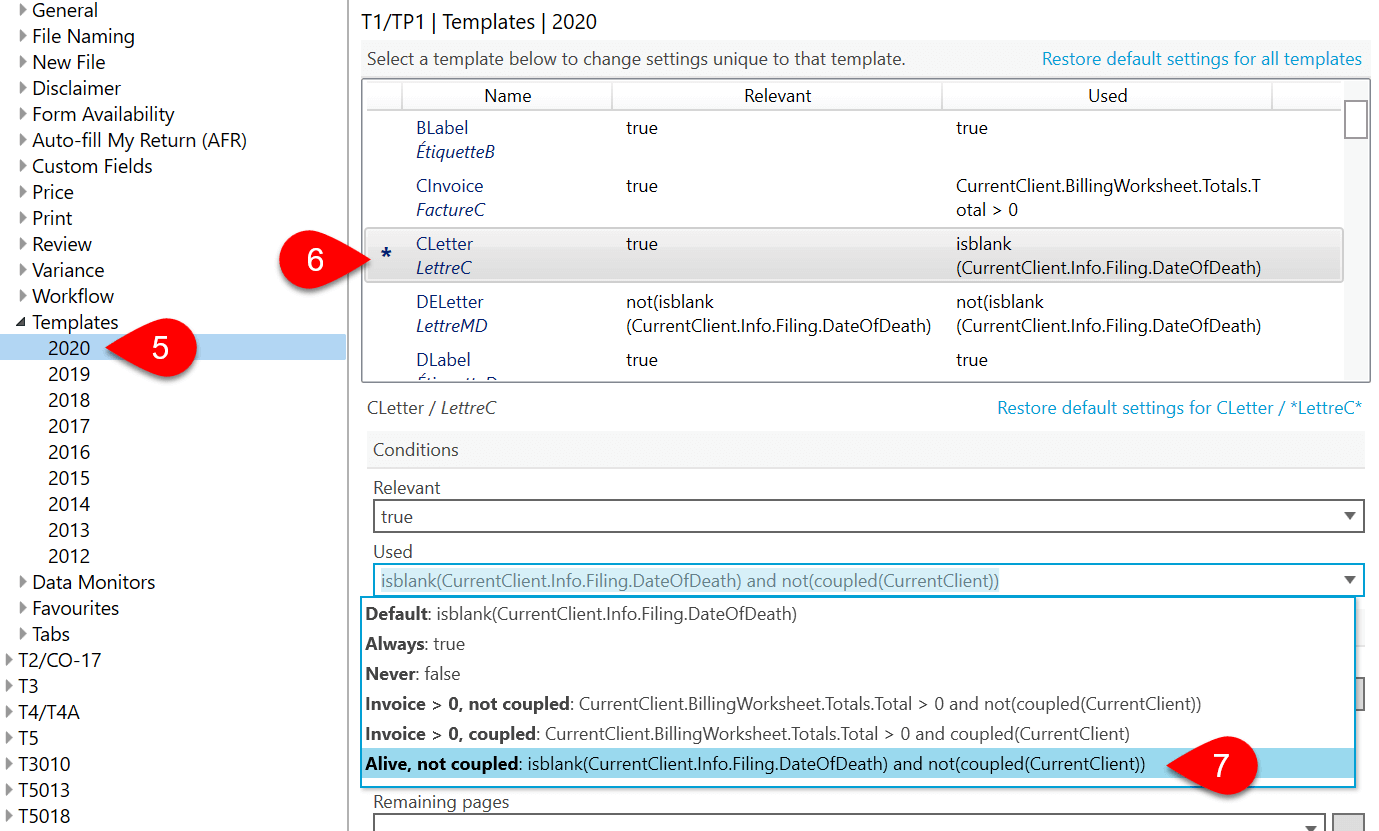Screen dimensions: 1379x831
Task: Choose Invoice > 0, coupled option
Action: [858, 734]
